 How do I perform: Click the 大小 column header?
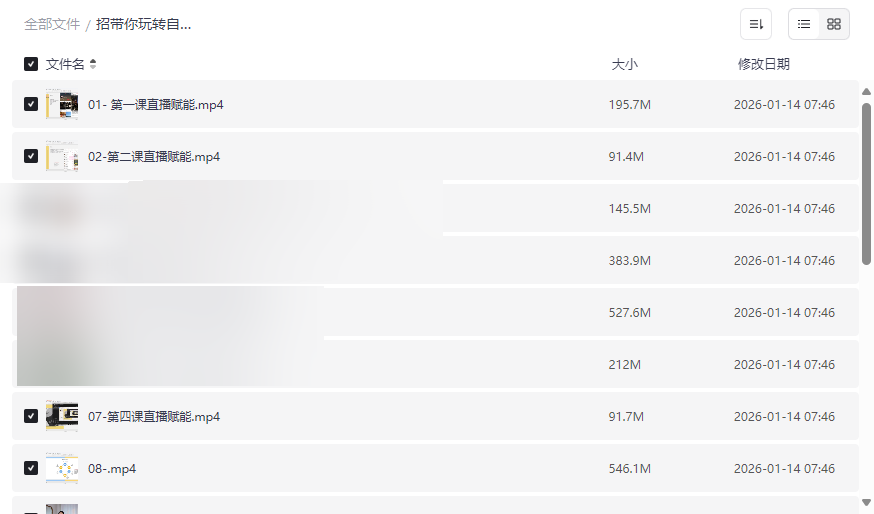(624, 64)
